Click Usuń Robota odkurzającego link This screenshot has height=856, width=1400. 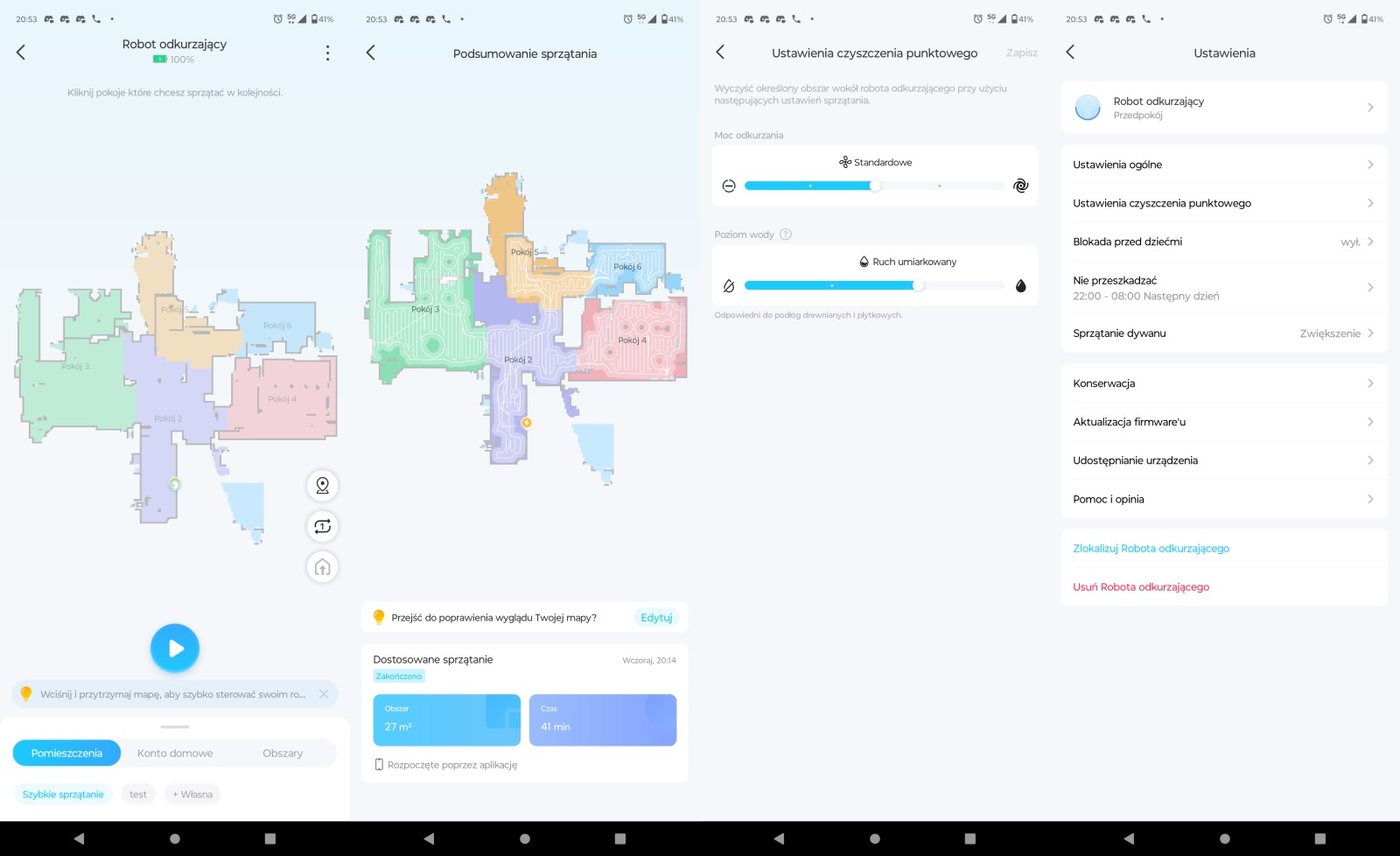(x=1141, y=587)
